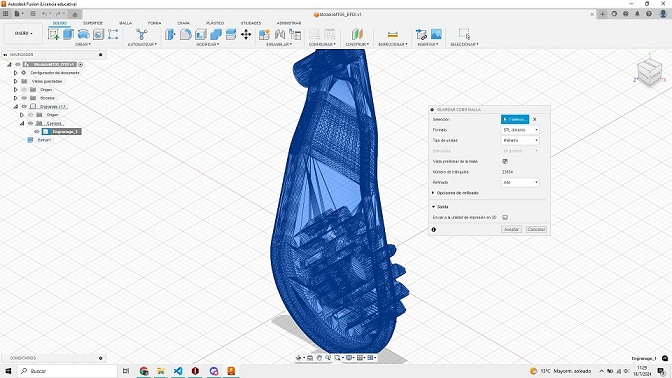Select the Move/Copy cross-arrows tool
Screen dimensions: 672x378
[246, 34]
